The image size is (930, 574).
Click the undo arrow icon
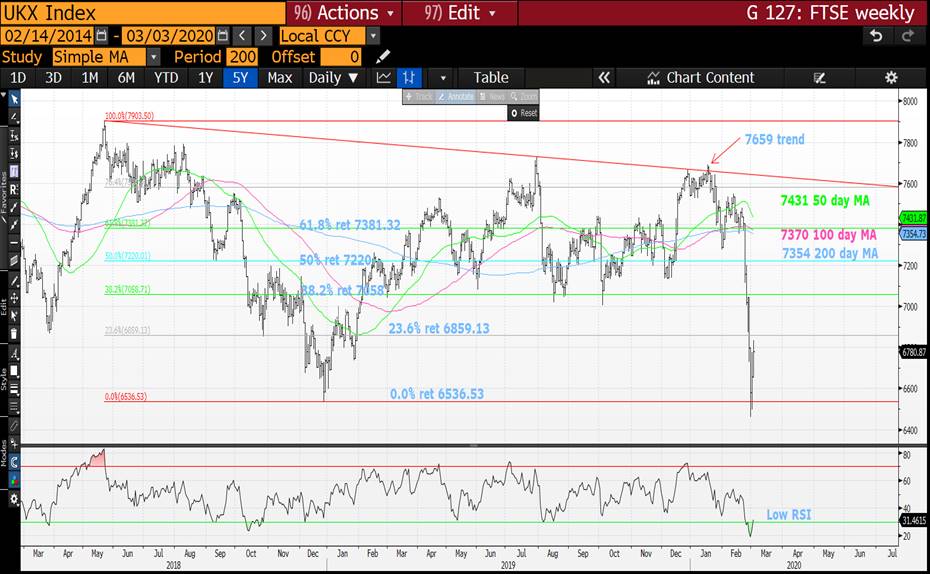click(876, 36)
